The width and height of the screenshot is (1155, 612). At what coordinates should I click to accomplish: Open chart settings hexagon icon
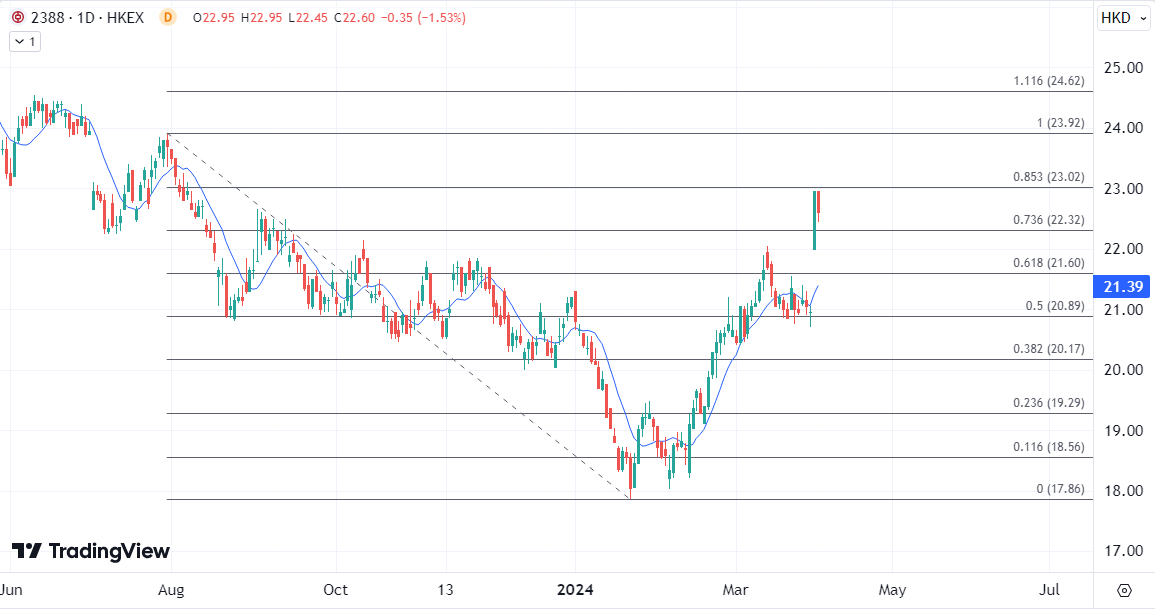(1124, 590)
